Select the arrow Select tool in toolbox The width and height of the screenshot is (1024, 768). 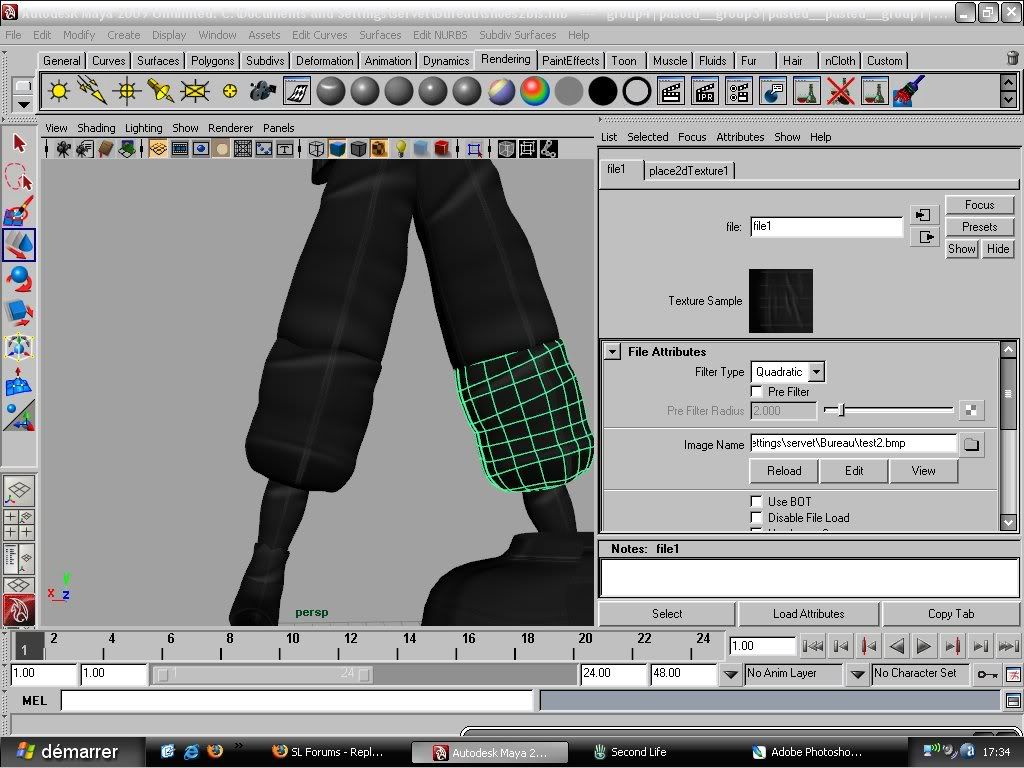tap(19, 143)
